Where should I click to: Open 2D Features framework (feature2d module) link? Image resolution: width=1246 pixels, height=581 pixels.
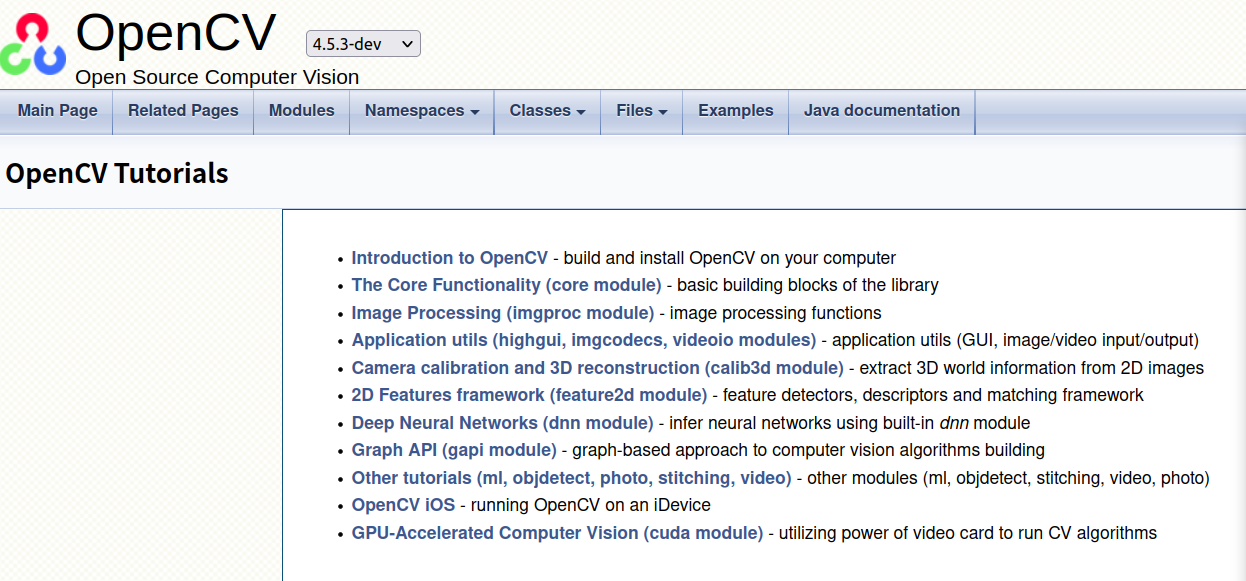point(529,395)
